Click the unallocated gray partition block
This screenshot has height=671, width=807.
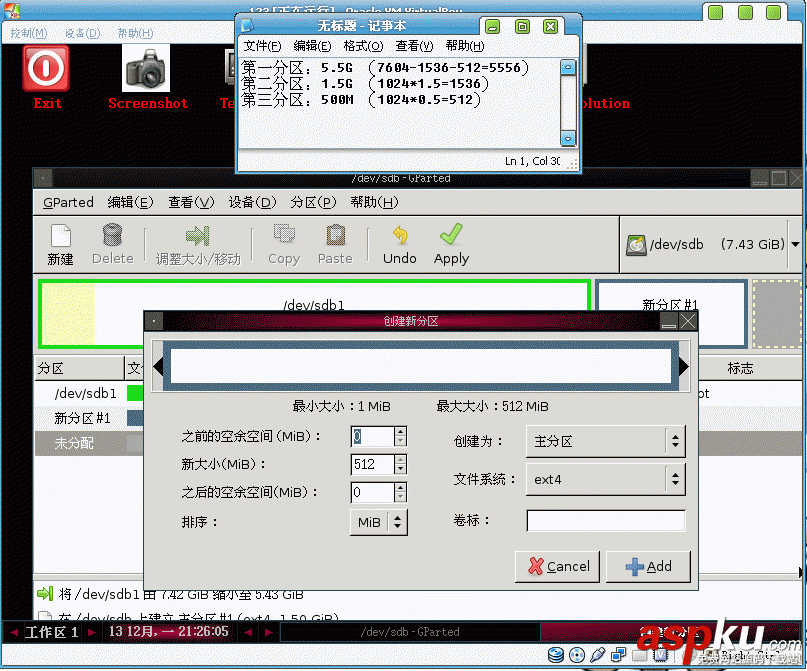(x=776, y=313)
